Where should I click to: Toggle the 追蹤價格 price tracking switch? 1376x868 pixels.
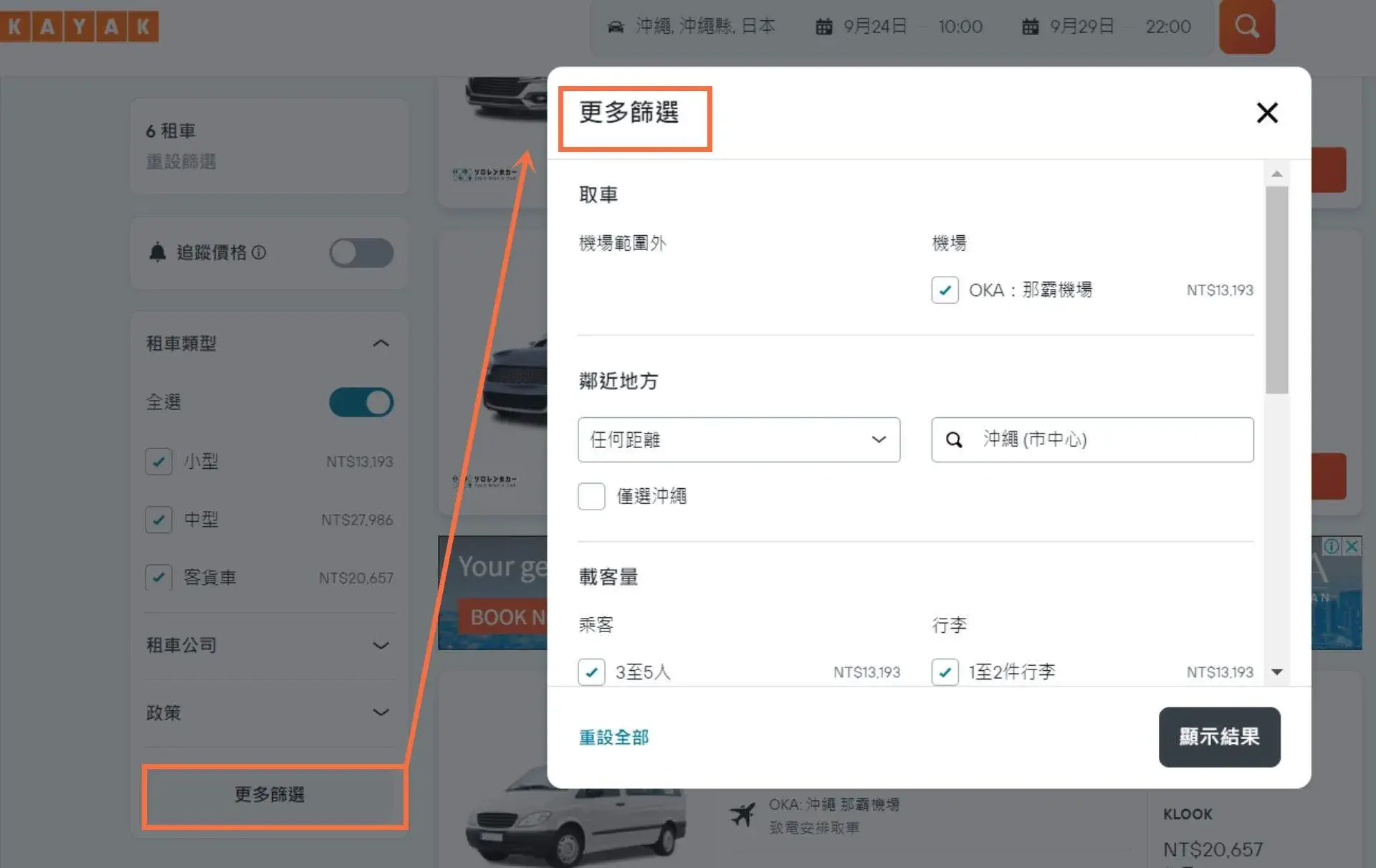[361, 253]
